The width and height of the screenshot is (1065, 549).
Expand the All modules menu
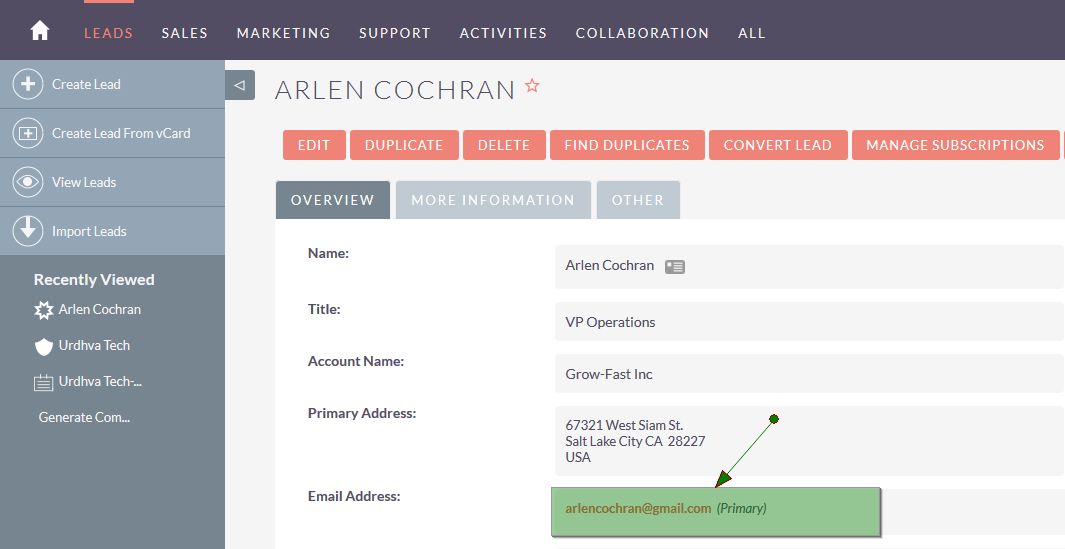(751, 33)
